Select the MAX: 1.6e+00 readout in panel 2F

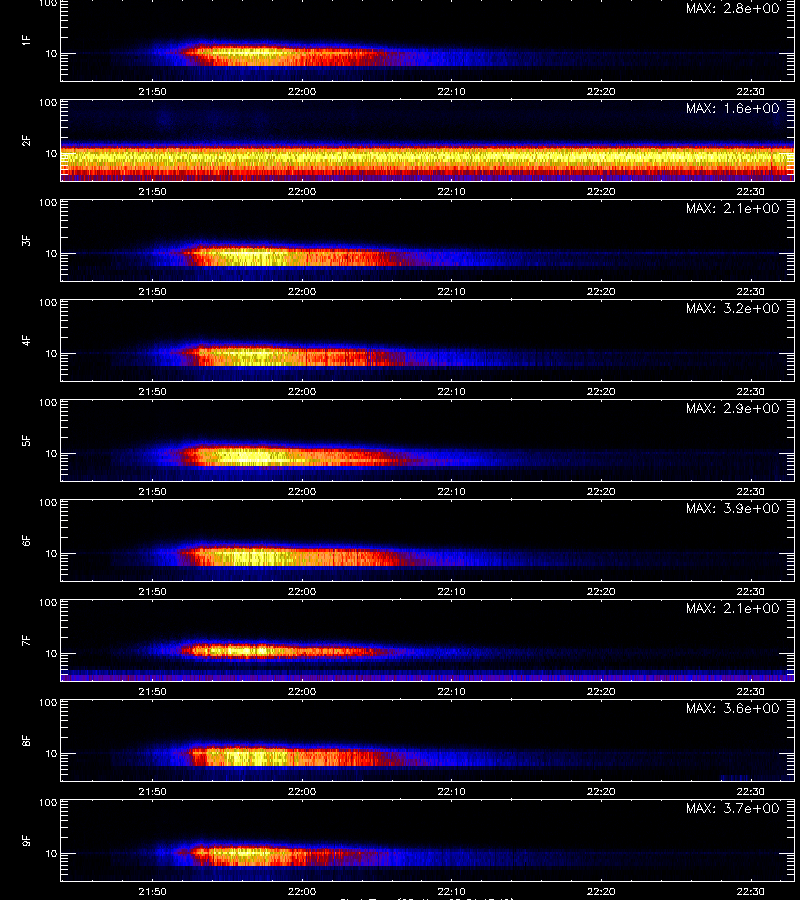pyautogui.click(x=733, y=108)
